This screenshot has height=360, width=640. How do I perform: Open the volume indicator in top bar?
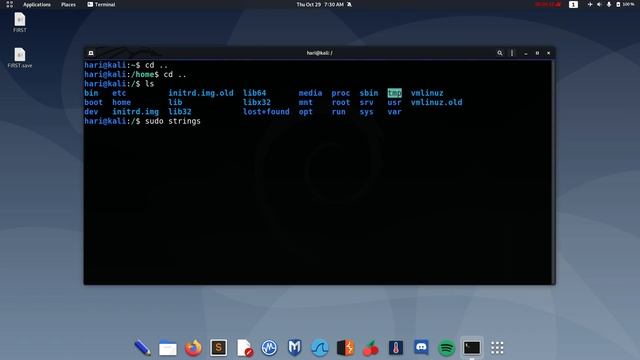point(599,4)
